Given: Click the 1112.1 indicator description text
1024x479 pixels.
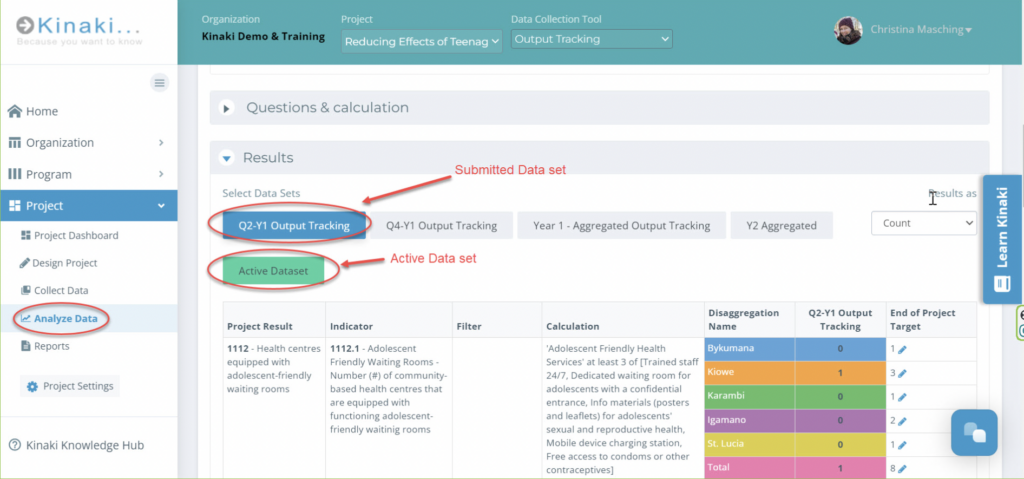Looking at the screenshot, I should pos(389,389).
